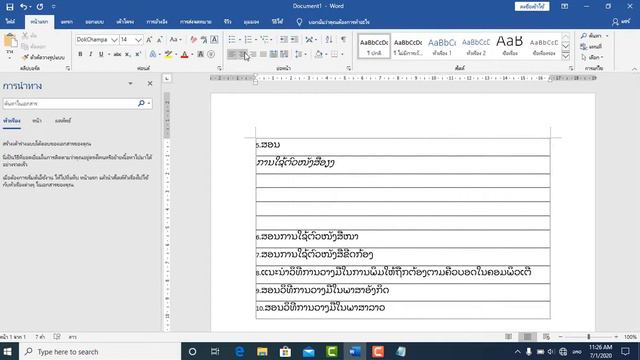Save the document from Quick Access toolbar
640x360 pixels.
point(9,7)
